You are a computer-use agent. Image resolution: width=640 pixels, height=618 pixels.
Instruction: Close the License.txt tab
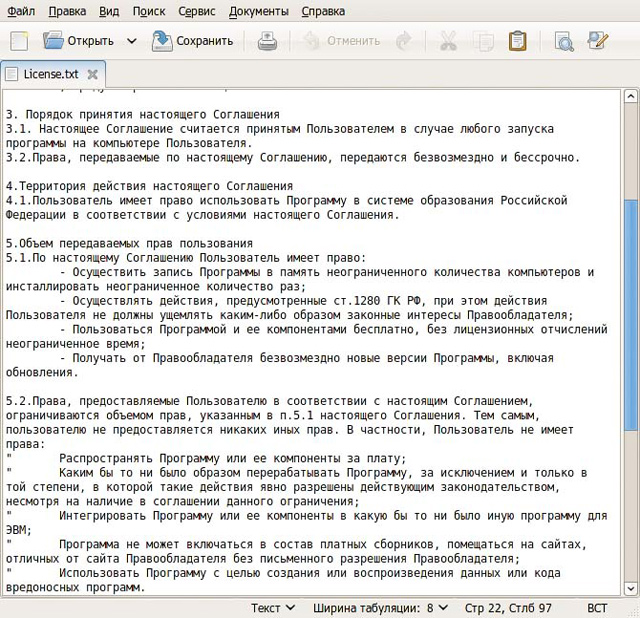93,74
